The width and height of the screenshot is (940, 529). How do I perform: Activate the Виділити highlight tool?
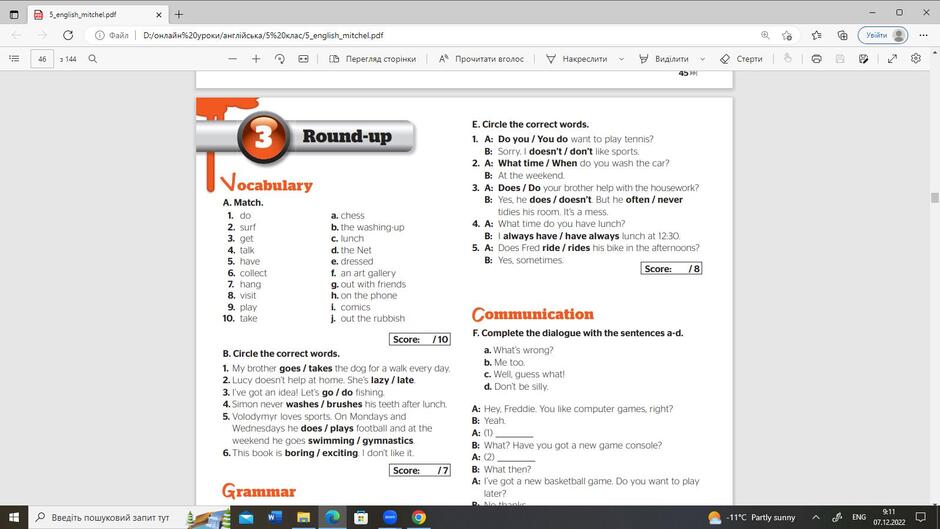(664, 59)
